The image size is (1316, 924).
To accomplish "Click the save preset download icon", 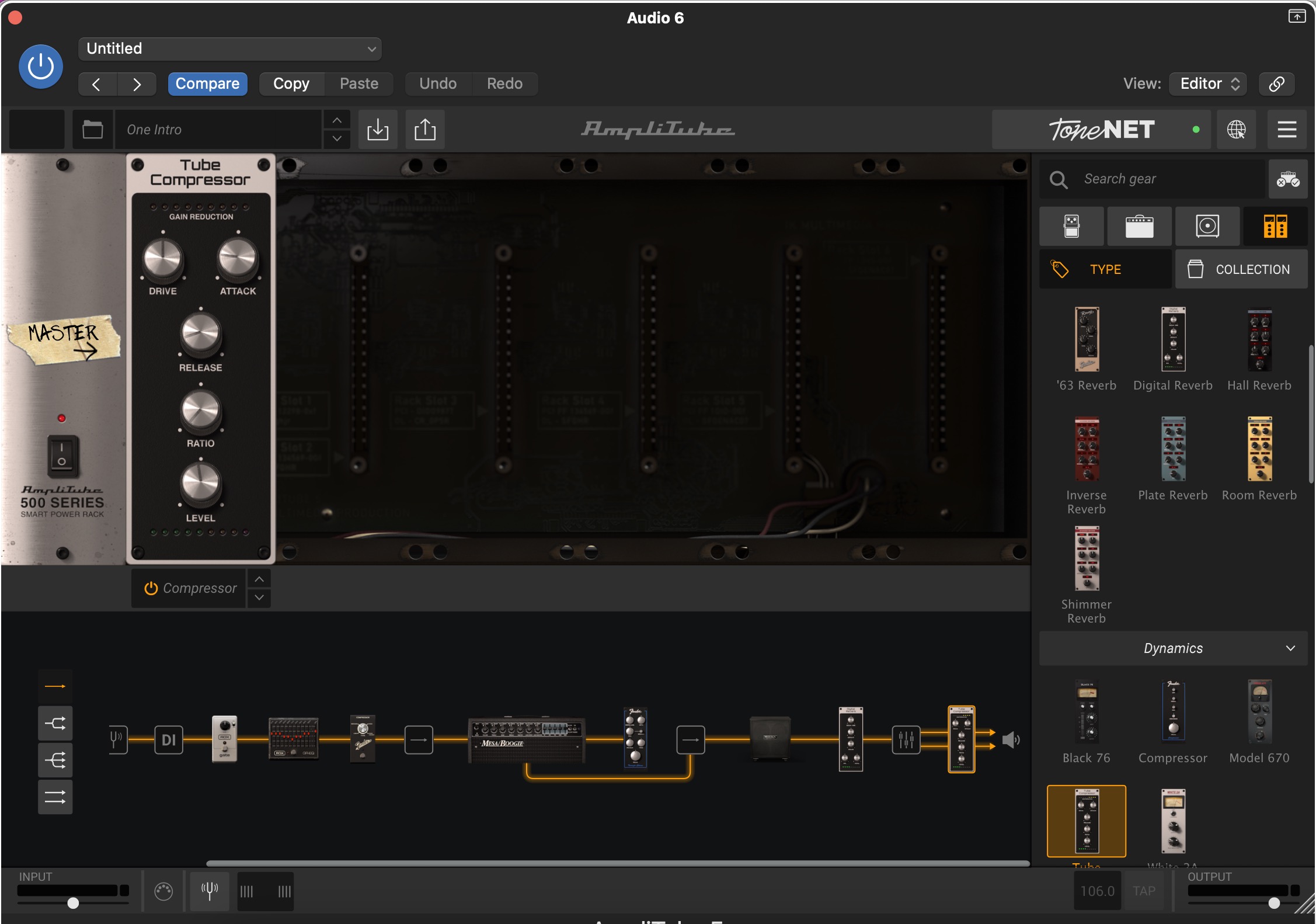I will tap(378, 129).
